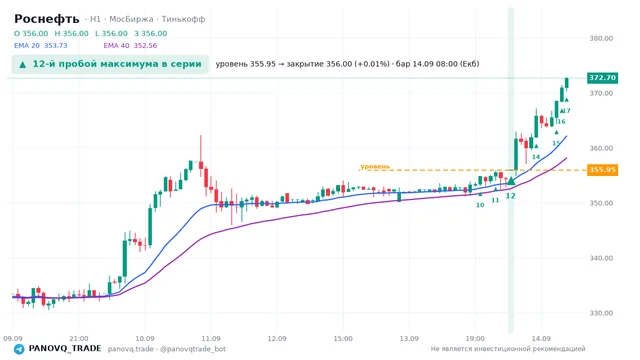Viewport: 640px width, 360px height.
Task: Click the breakout marker labeled 16
Action: [562, 111]
